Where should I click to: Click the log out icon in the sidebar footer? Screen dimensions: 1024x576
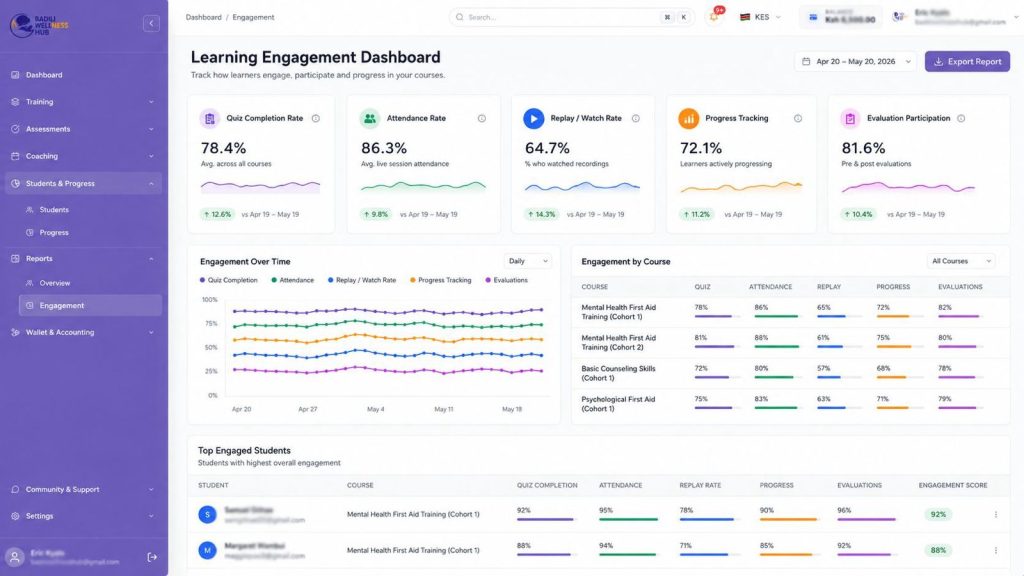point(152,557)
